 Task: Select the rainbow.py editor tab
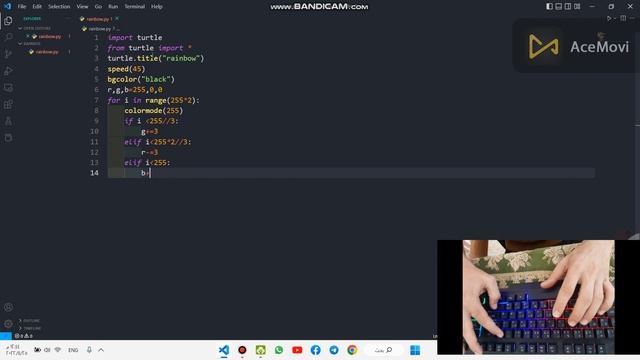point(98,19)
